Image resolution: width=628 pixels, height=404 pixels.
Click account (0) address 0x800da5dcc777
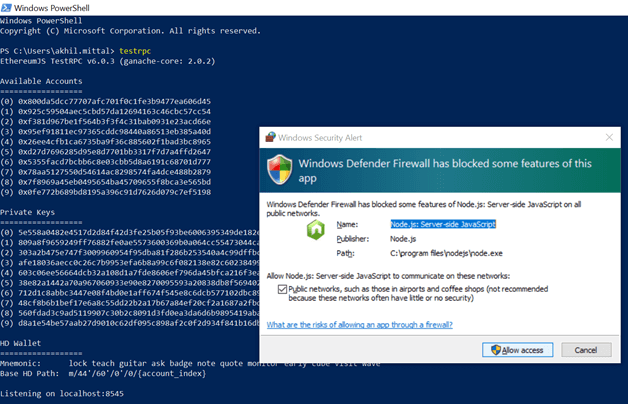[115, 101]
